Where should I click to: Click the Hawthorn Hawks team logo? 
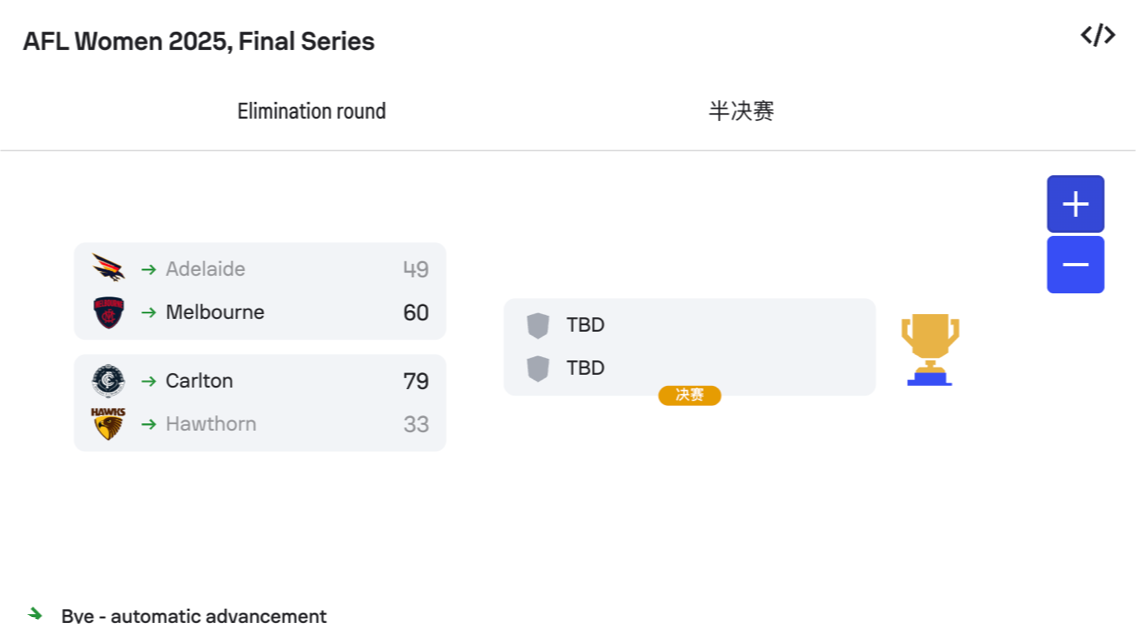(108, 424)
